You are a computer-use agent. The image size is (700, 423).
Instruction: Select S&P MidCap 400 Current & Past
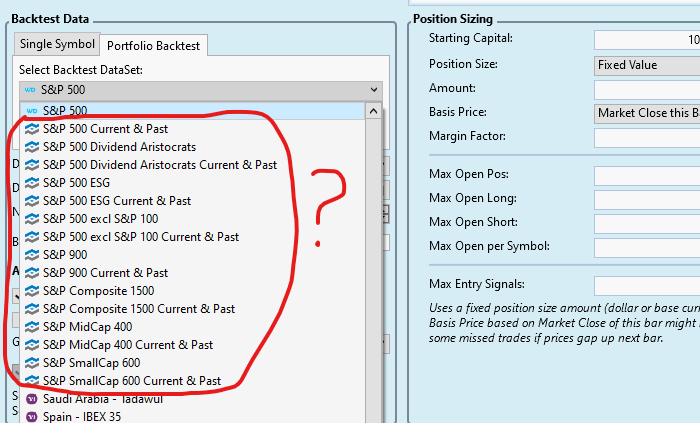coord(192,345)
